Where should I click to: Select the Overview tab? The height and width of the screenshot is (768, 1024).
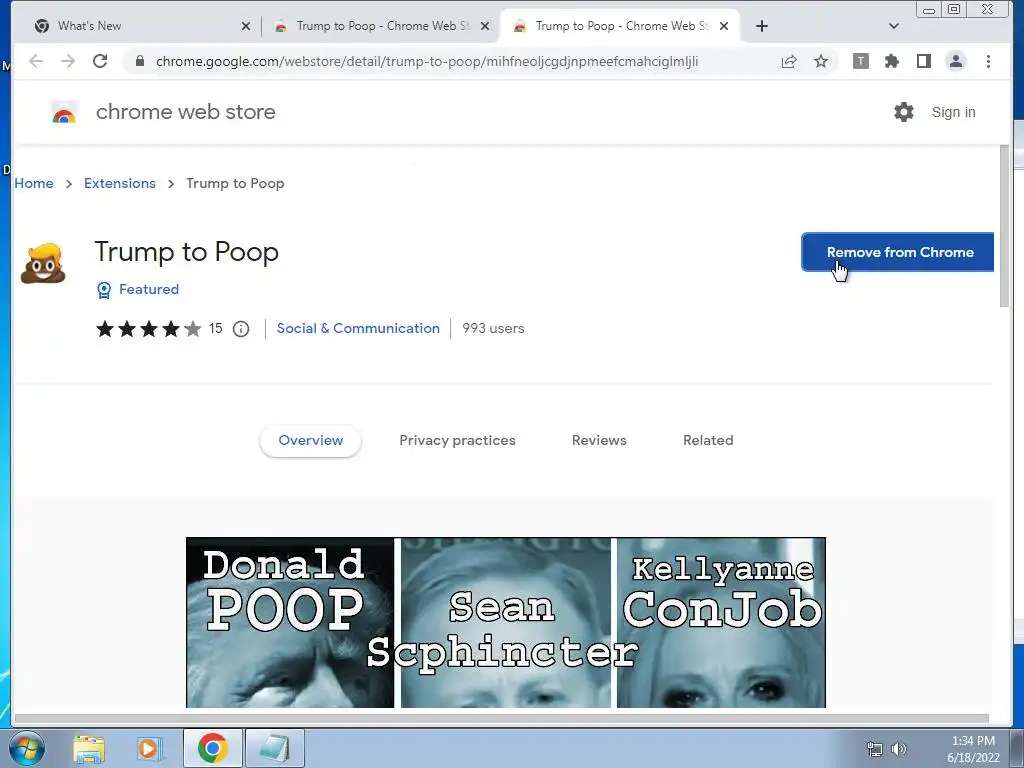pos(310,441)
